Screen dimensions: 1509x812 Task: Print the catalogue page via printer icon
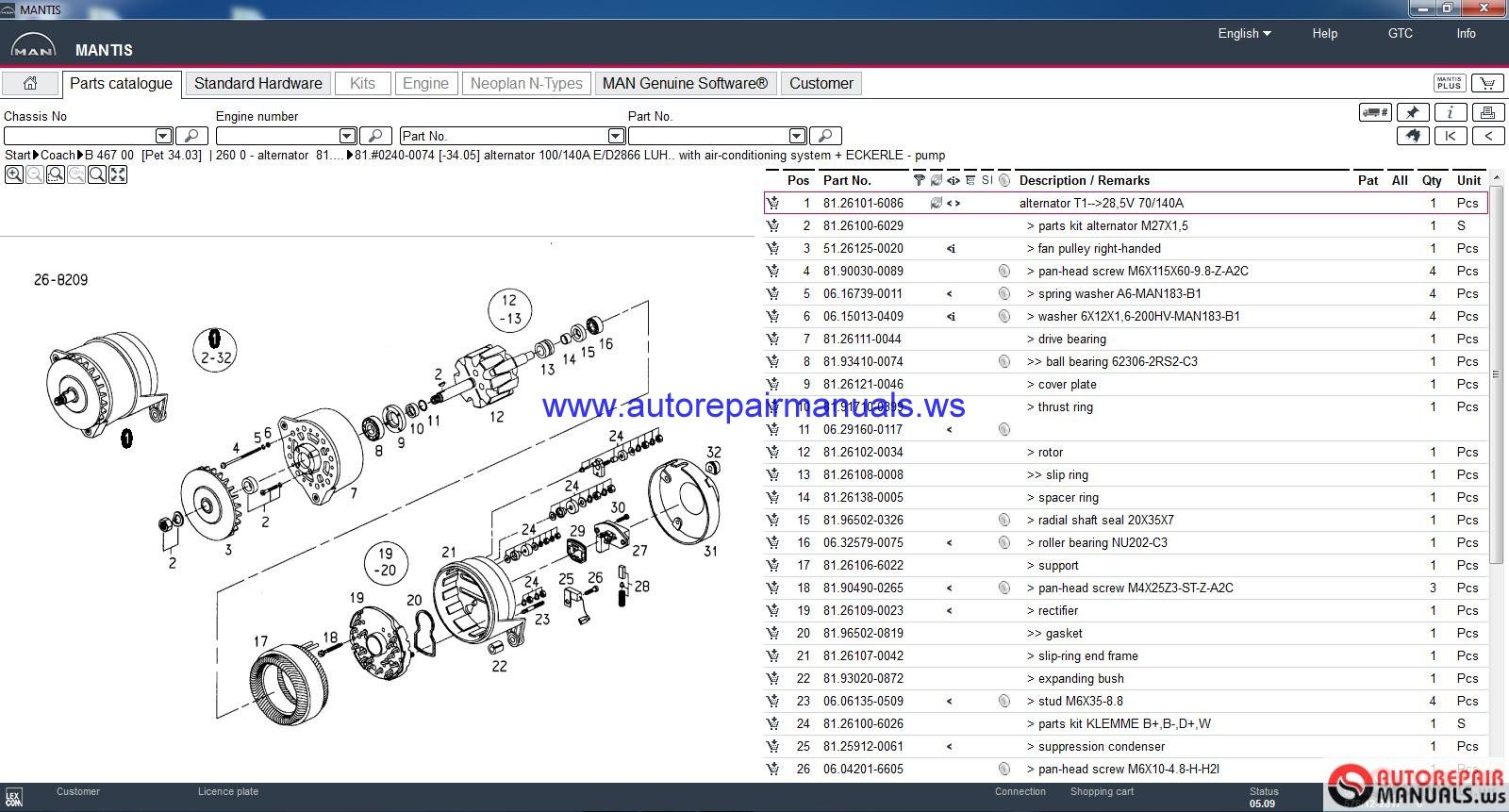pos(1487,112)
